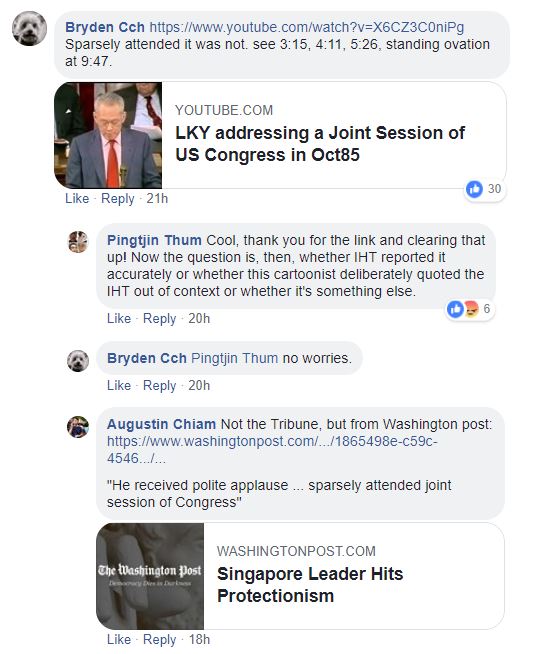548x654 pixels.
Task: Like the 'no worries' reply
Action: (119, 385)
